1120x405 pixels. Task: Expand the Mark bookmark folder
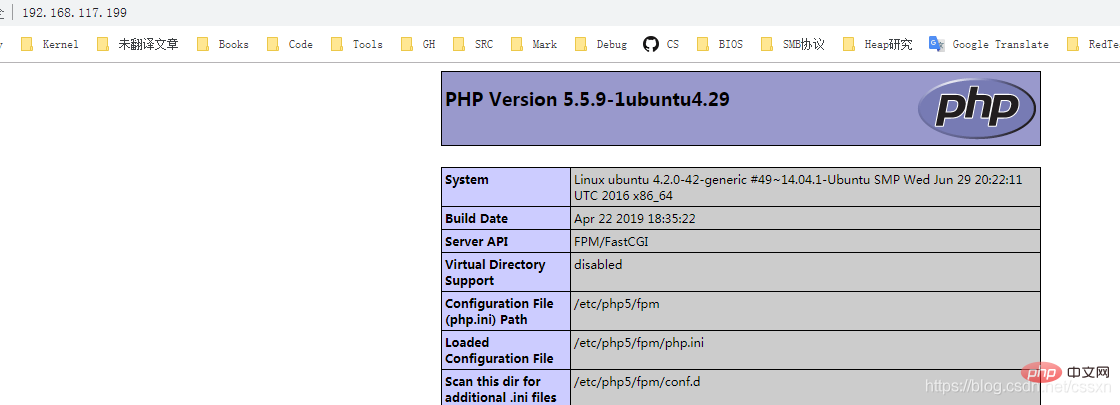[534, 44]
